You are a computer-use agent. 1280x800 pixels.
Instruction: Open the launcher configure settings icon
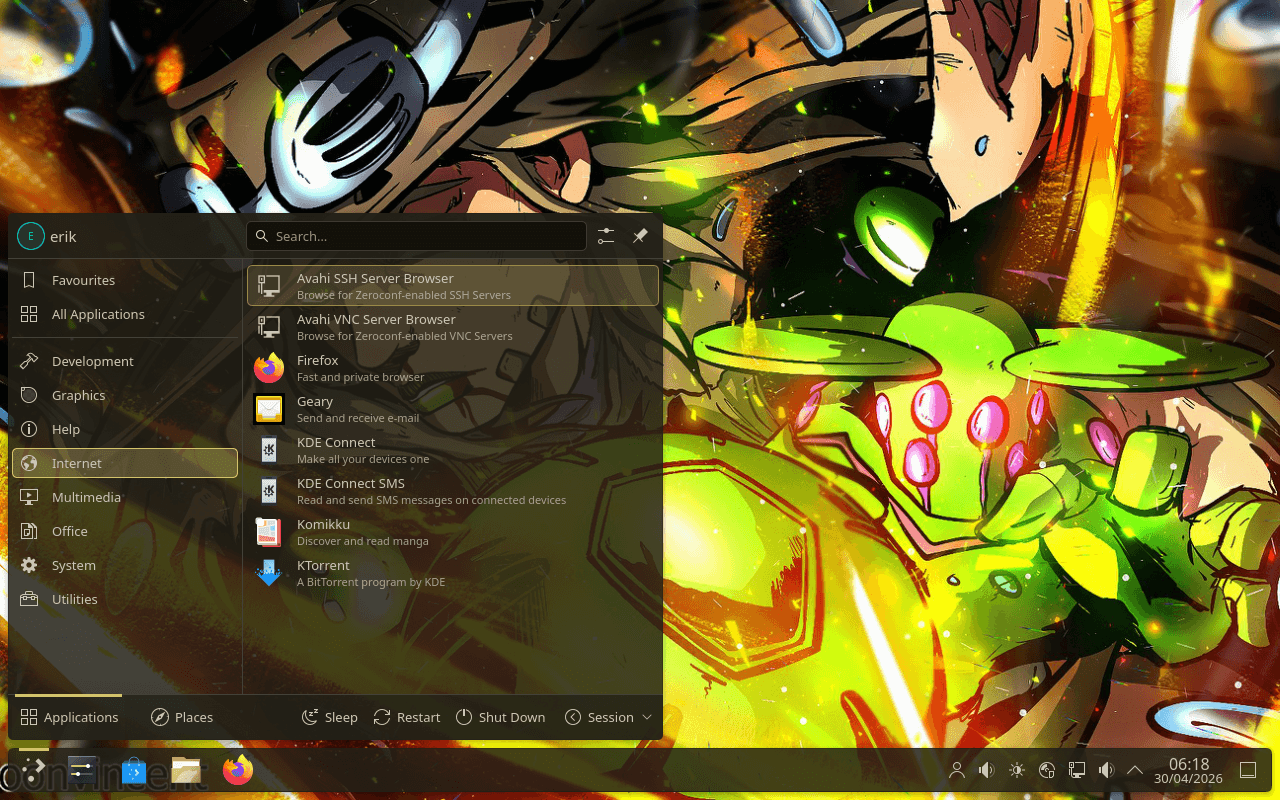pos(606,236)
